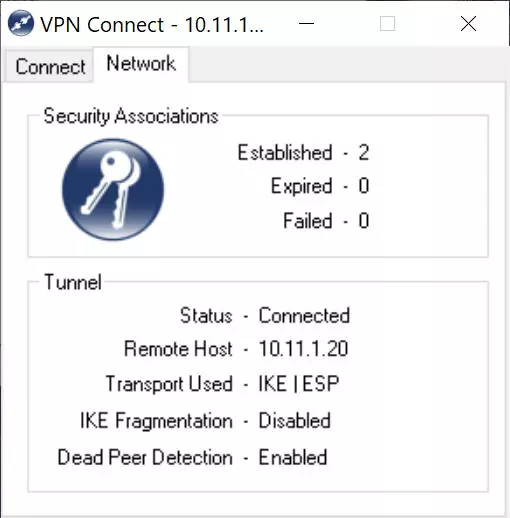Click the Security Associations group label
Viewport: 510px width, 518px height.
131,116
